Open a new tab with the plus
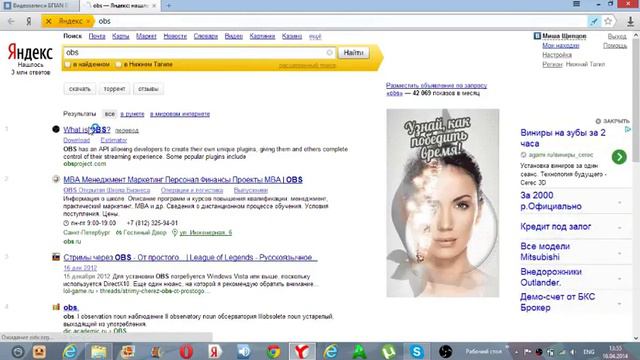 [x=169, y=6]
